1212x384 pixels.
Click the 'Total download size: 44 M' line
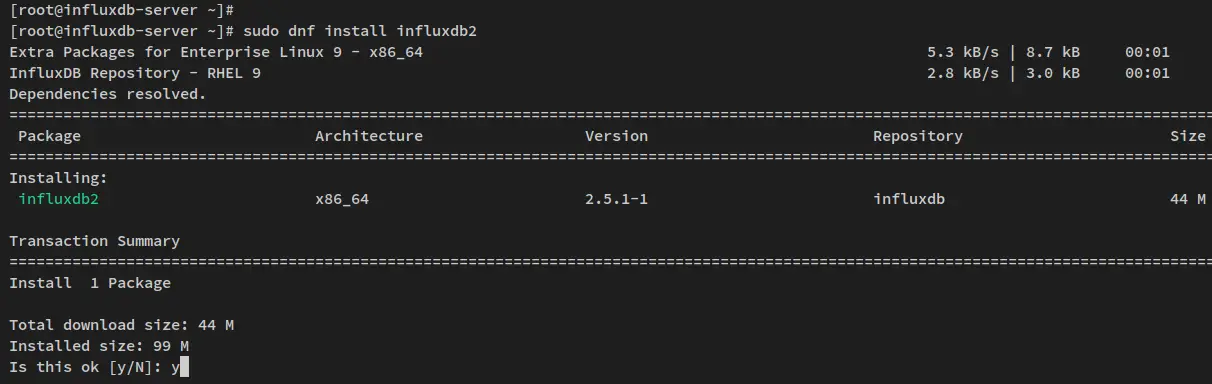pyautogui.click(x=121, y=325)
